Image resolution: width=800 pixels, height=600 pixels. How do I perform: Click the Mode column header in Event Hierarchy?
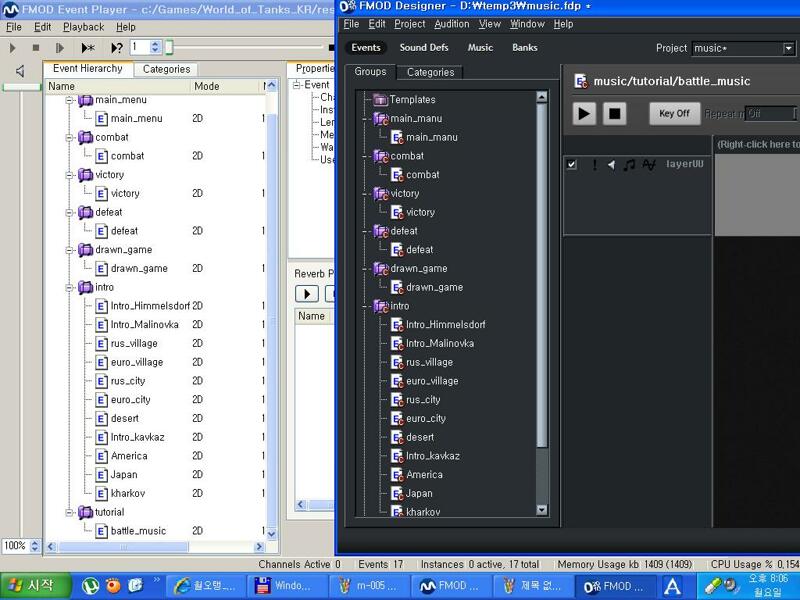pyautogui.click(x=226, y=86)
